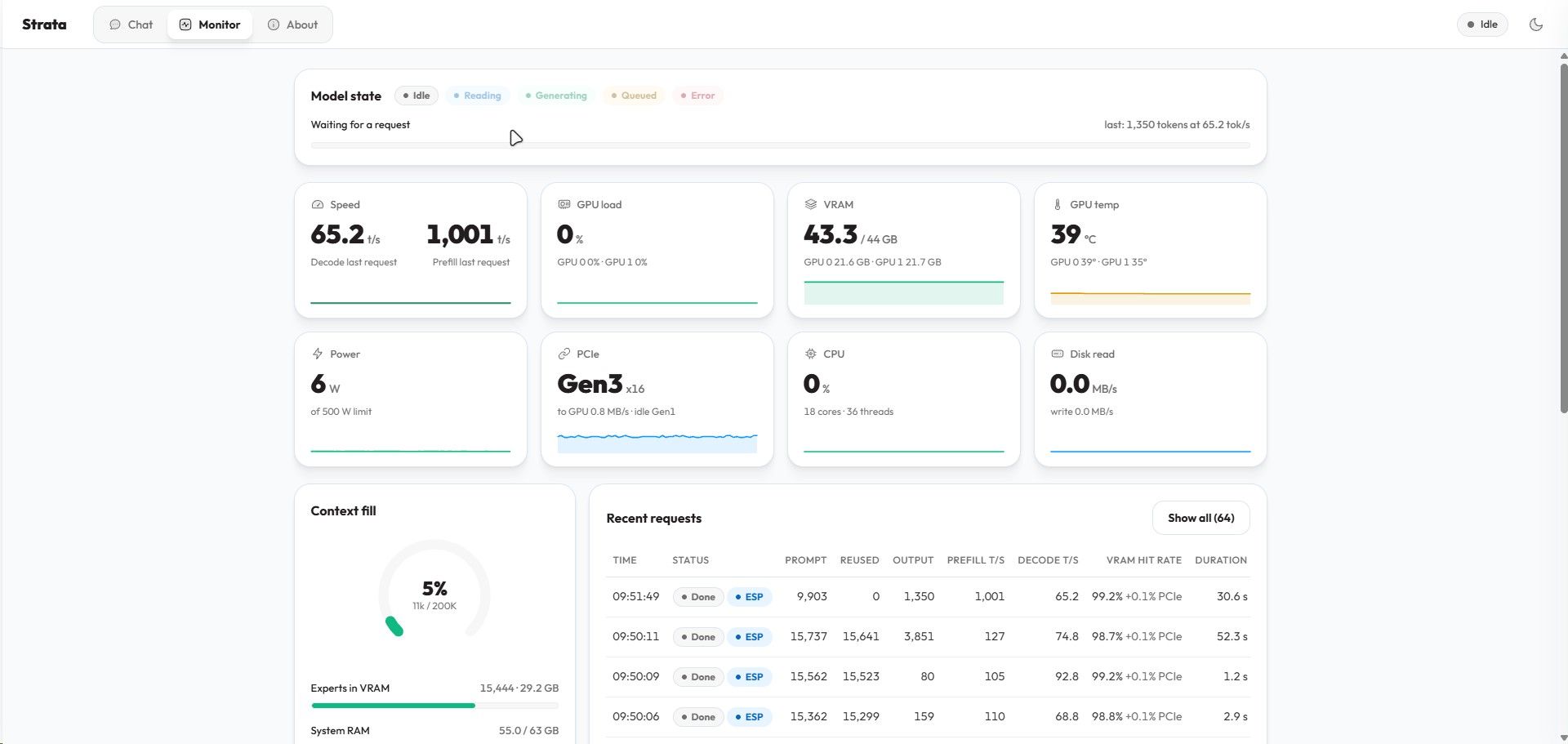Image resolution: width=1568 pixels, height=744 pixels.
Task: Click the 09:50:09 request time
Action: 635,677
